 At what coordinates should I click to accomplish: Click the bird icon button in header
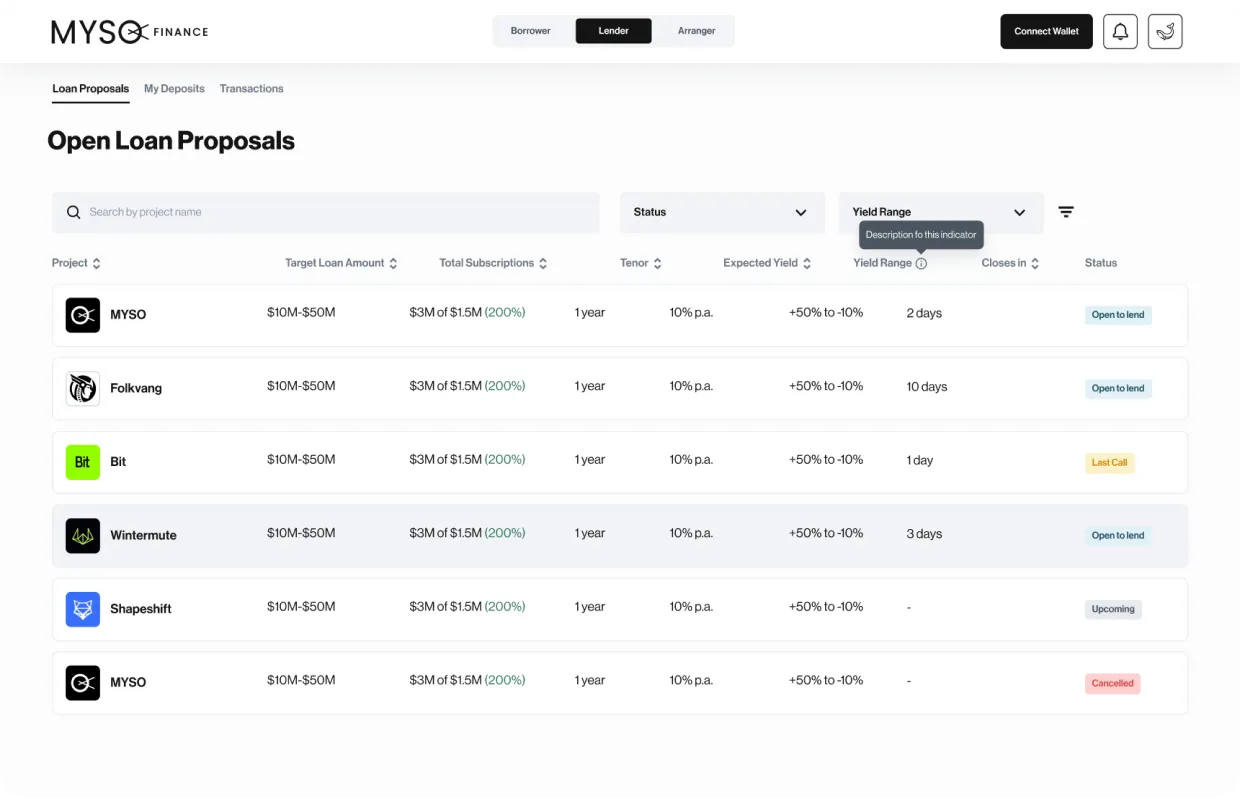click(x=1165, y=31)
